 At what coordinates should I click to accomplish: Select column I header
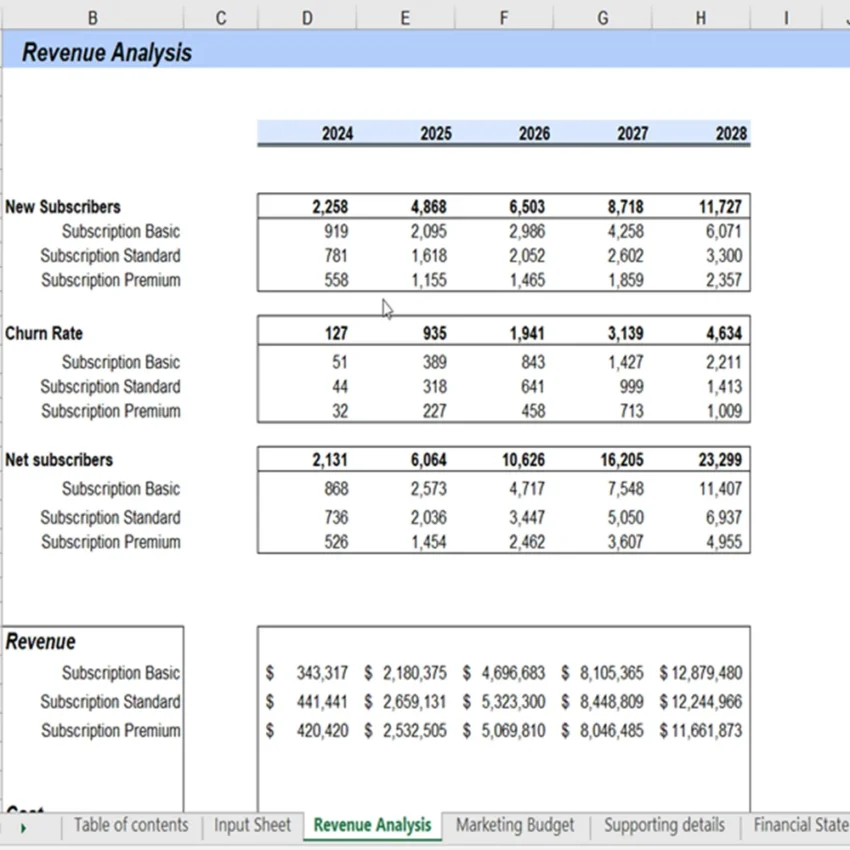(x=786, y=18)
